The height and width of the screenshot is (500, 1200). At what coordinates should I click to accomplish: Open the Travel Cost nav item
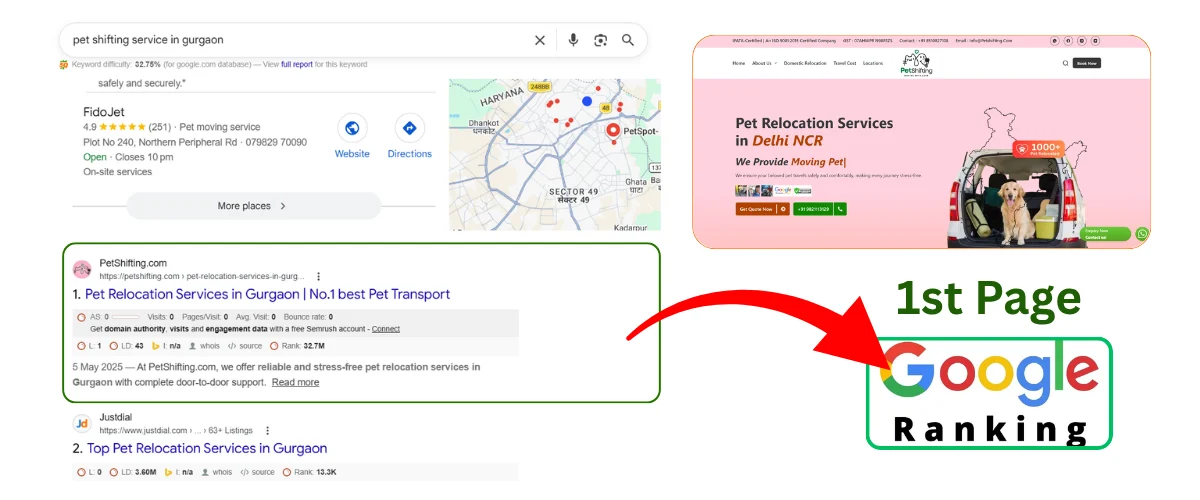click(845, 63)
